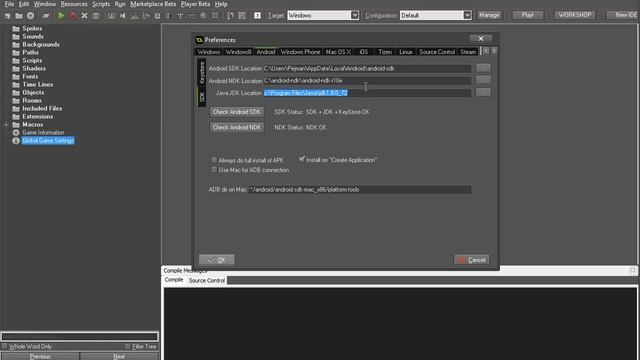The image size is (640, 360).
Task: Open the Target platform dropdown
Action: coord(354,15)
